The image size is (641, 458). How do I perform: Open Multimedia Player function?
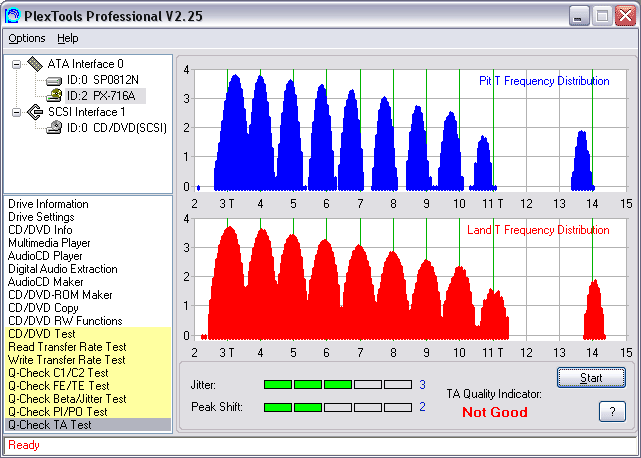pyautogui.click(x=49, y=243)
